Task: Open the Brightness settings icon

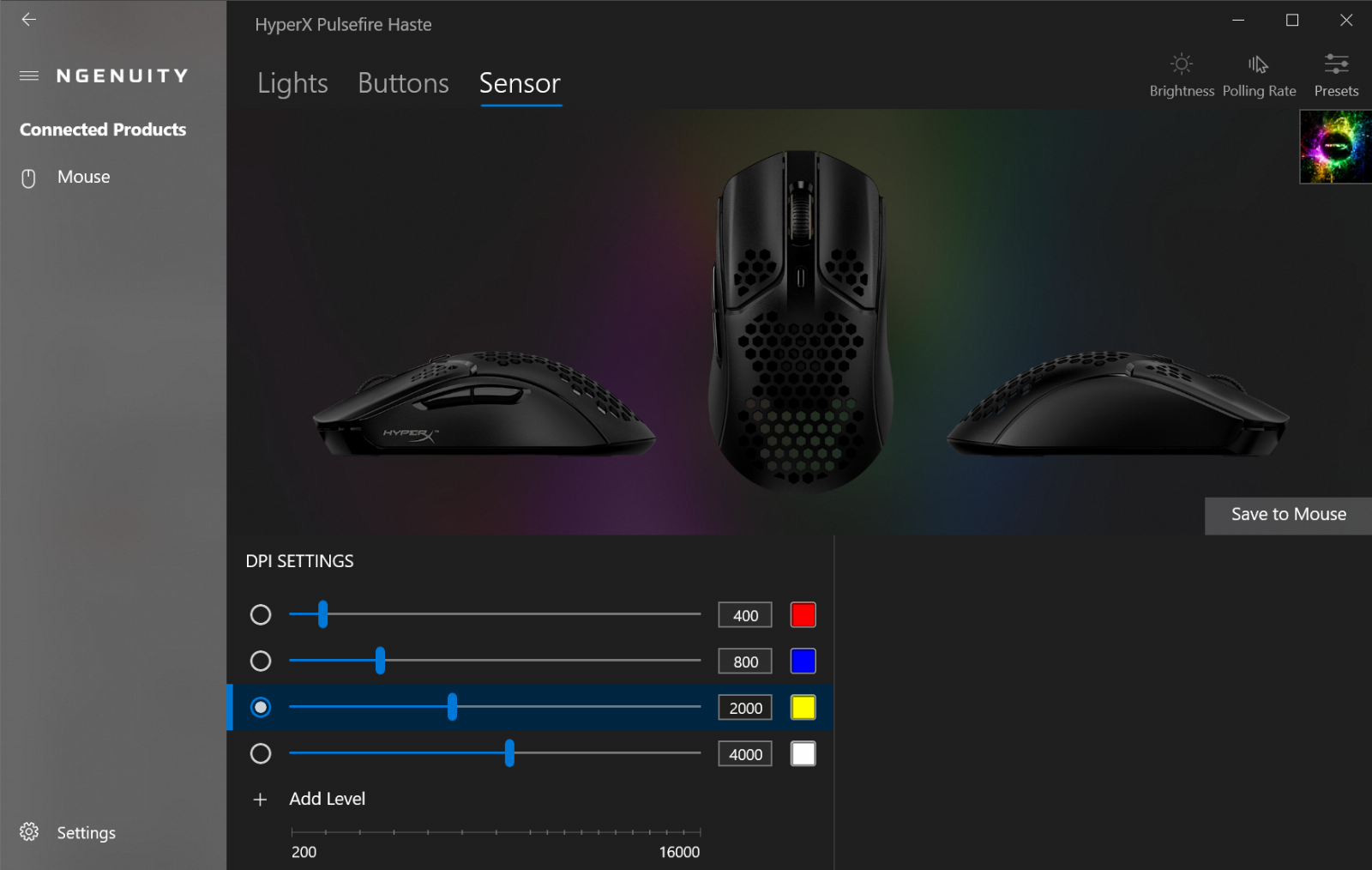Action: tap(1181, 64)
